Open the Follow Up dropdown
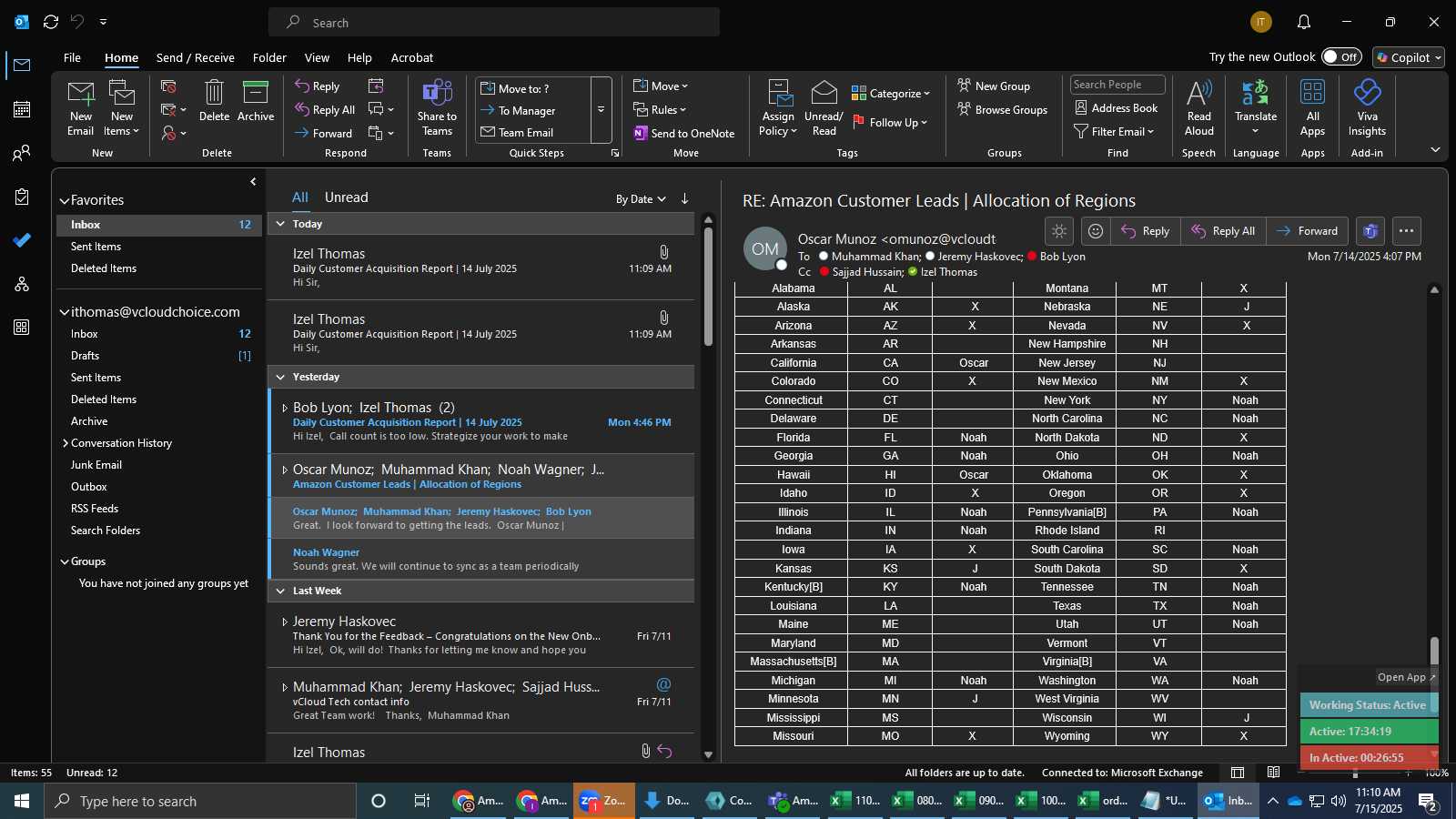Screen dimensions: 1456x819 (x=890, y=122)
